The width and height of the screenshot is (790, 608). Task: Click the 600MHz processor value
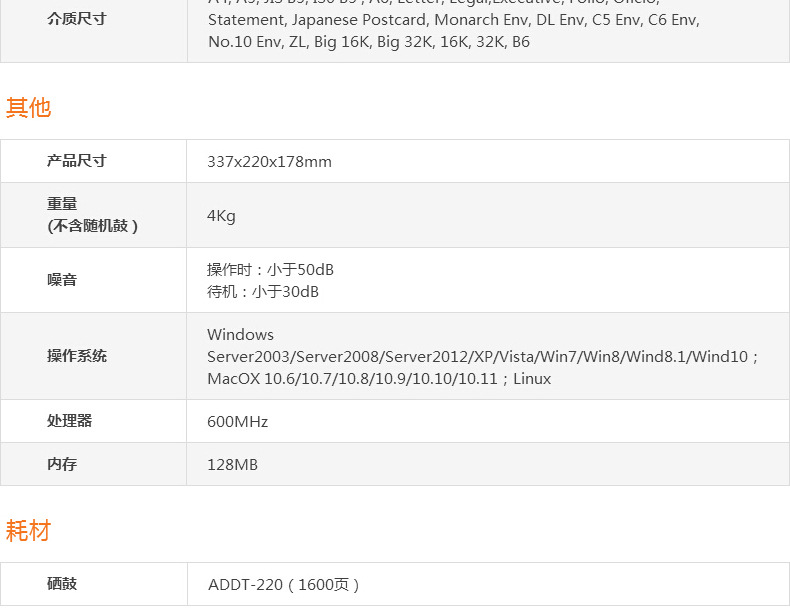237,422
